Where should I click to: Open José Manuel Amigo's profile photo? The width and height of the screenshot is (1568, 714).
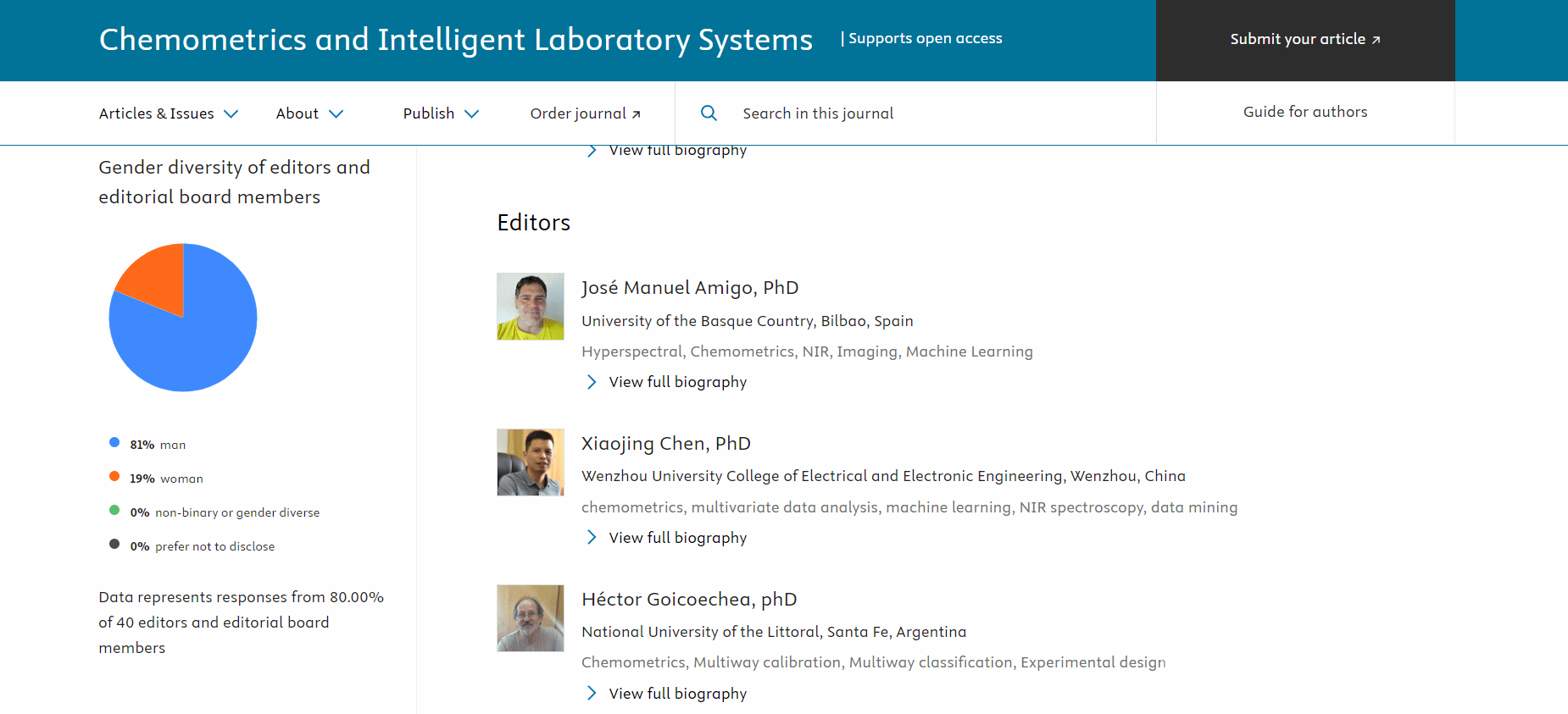[x=531, y=307]
